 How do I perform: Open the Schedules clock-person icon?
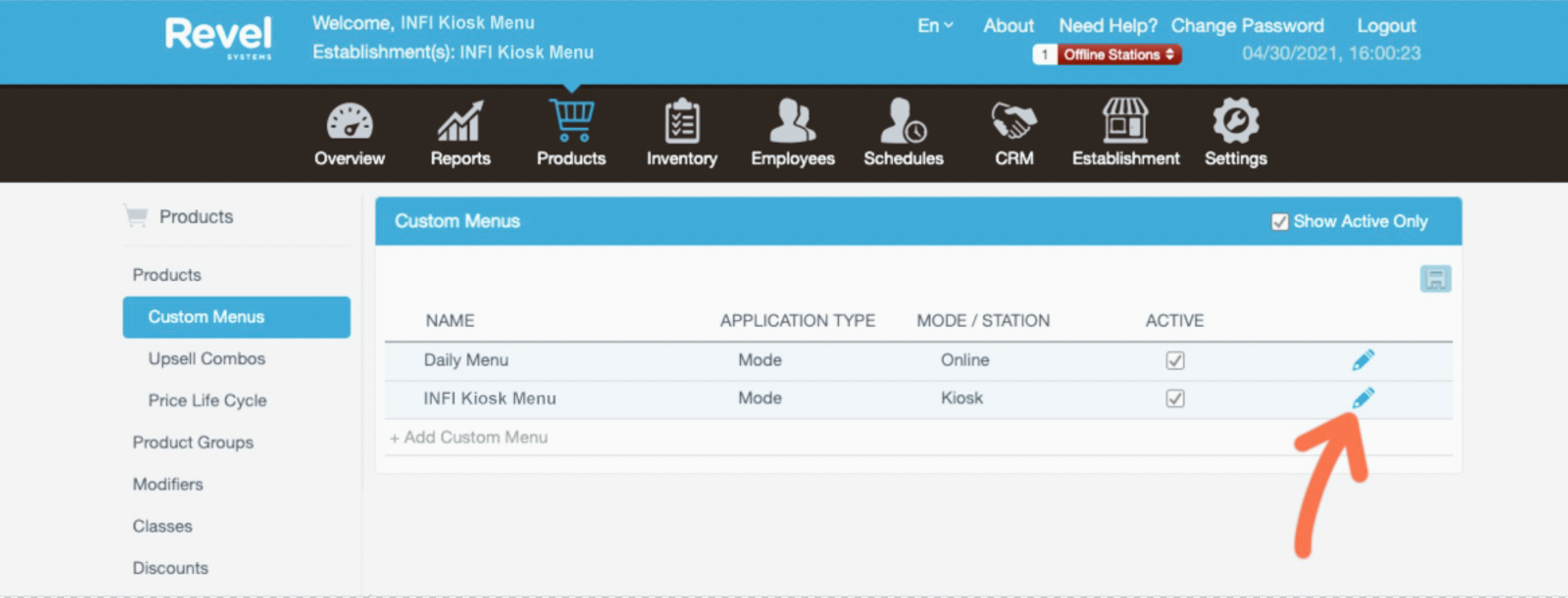pyautogui.click(x=904, y=121)
